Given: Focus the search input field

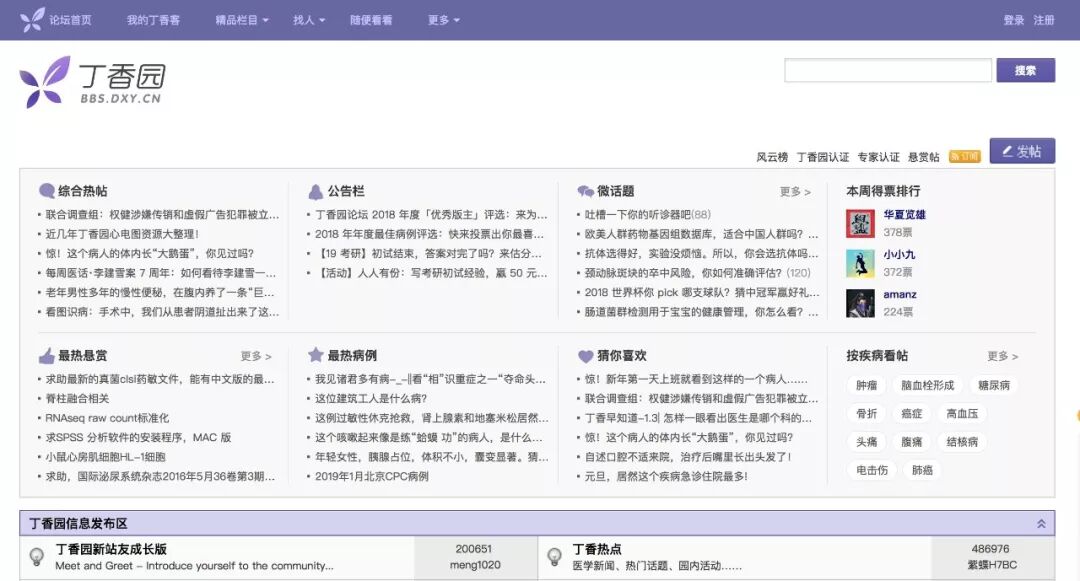Looking at the screenshot, I should 888,70.
